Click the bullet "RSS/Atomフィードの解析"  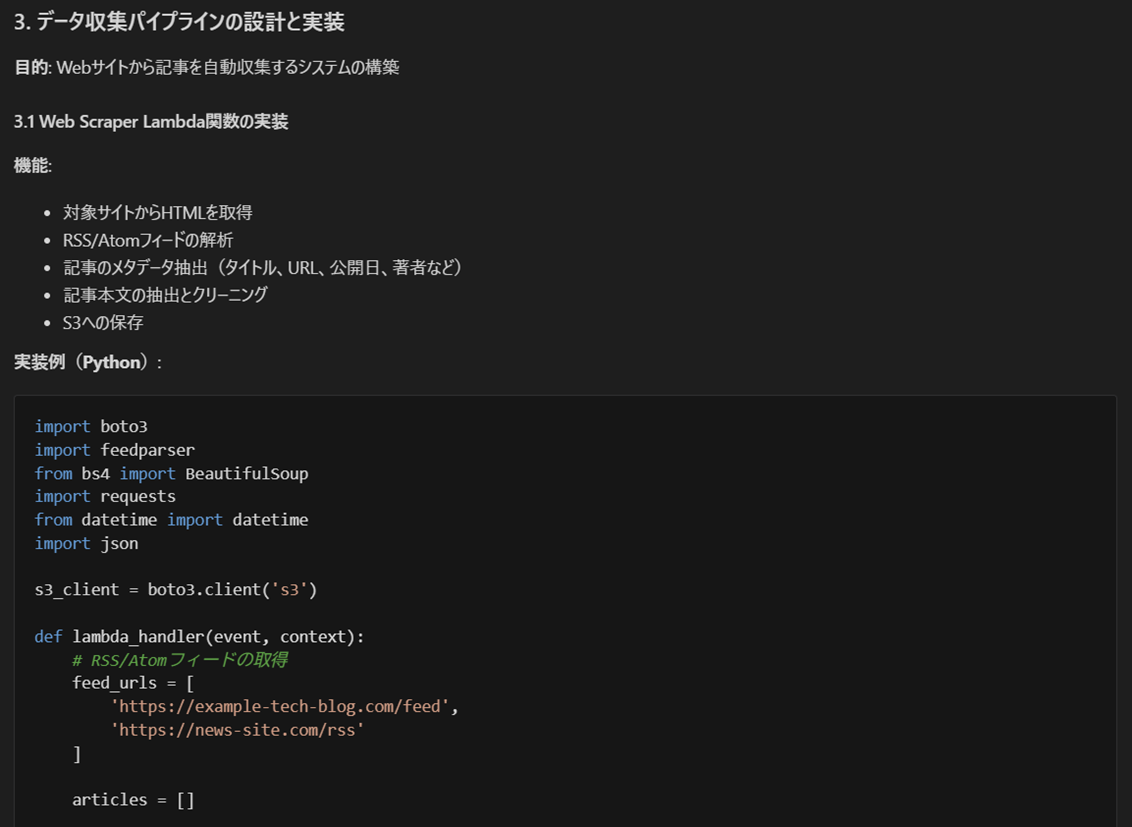click(x=147, y=240)
